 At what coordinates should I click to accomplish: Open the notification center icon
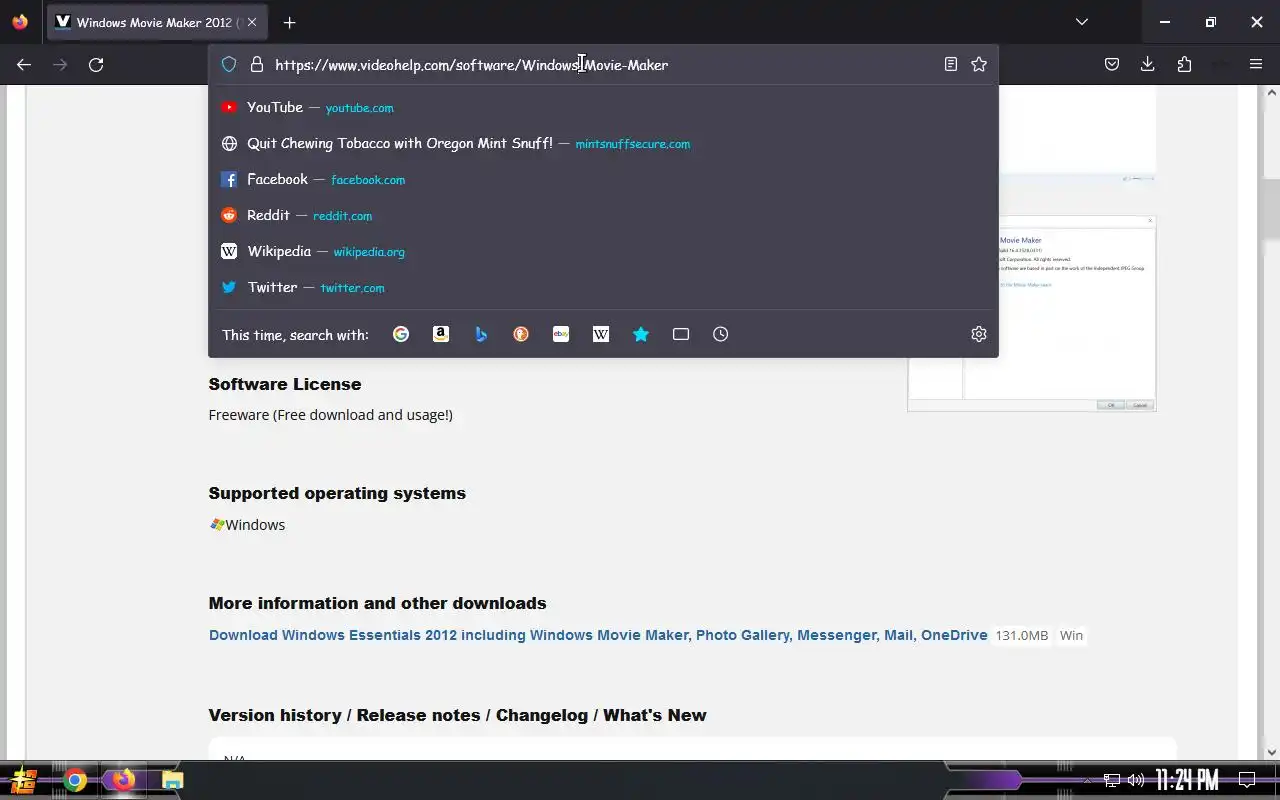click(1247, 780)
